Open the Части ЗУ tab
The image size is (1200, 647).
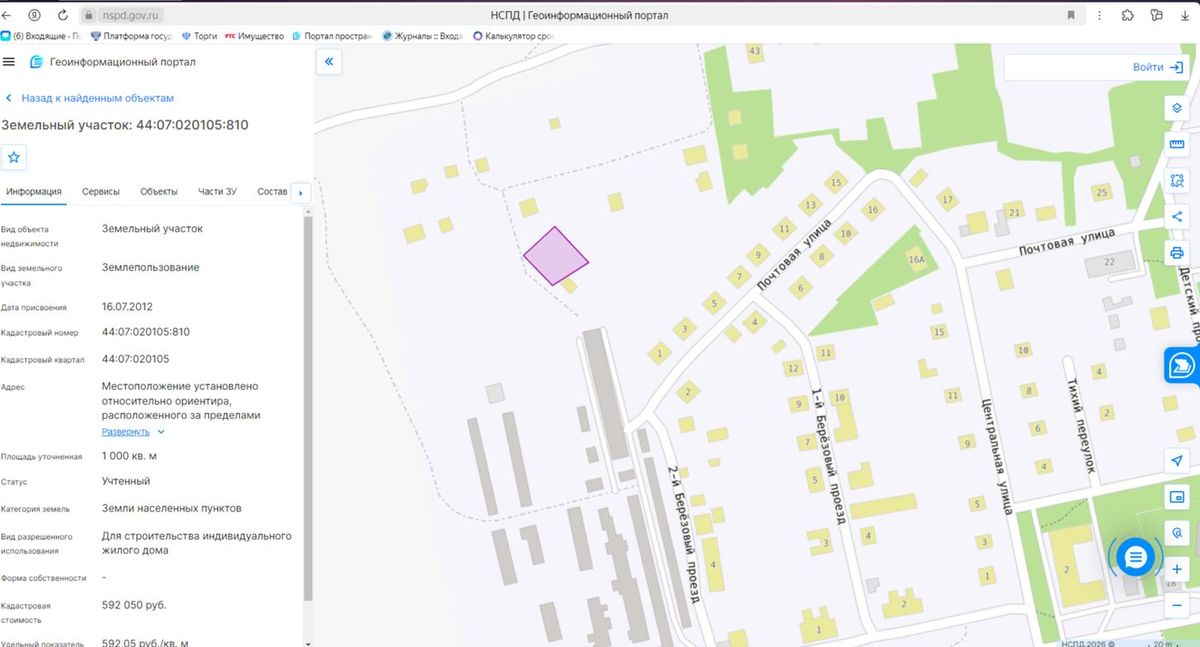click(217, 192)
